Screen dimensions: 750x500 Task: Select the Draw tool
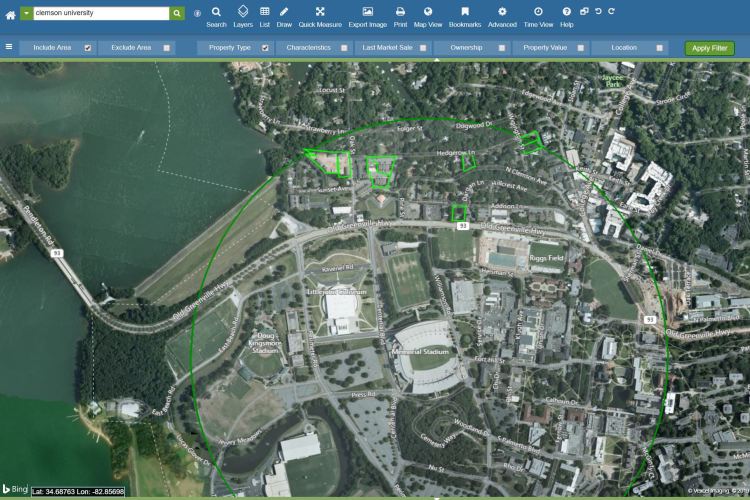tap(284, 17)
